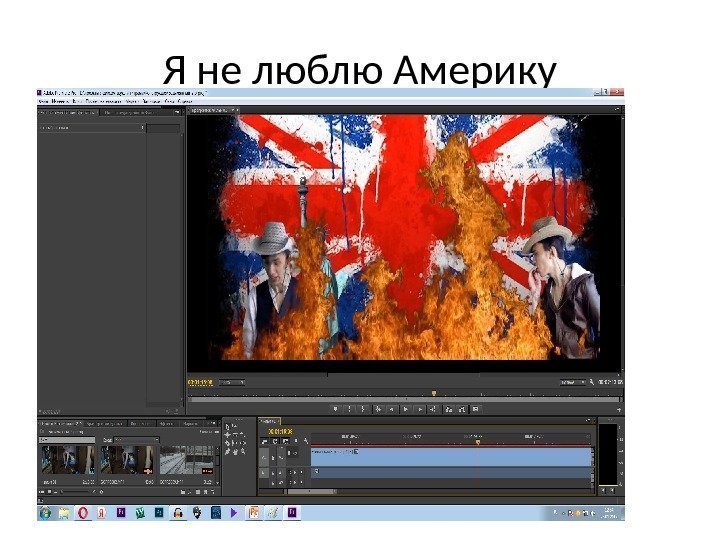
Task: Click the timeline horizontal zoom scrollbar
Action: [x=309, y=491]
